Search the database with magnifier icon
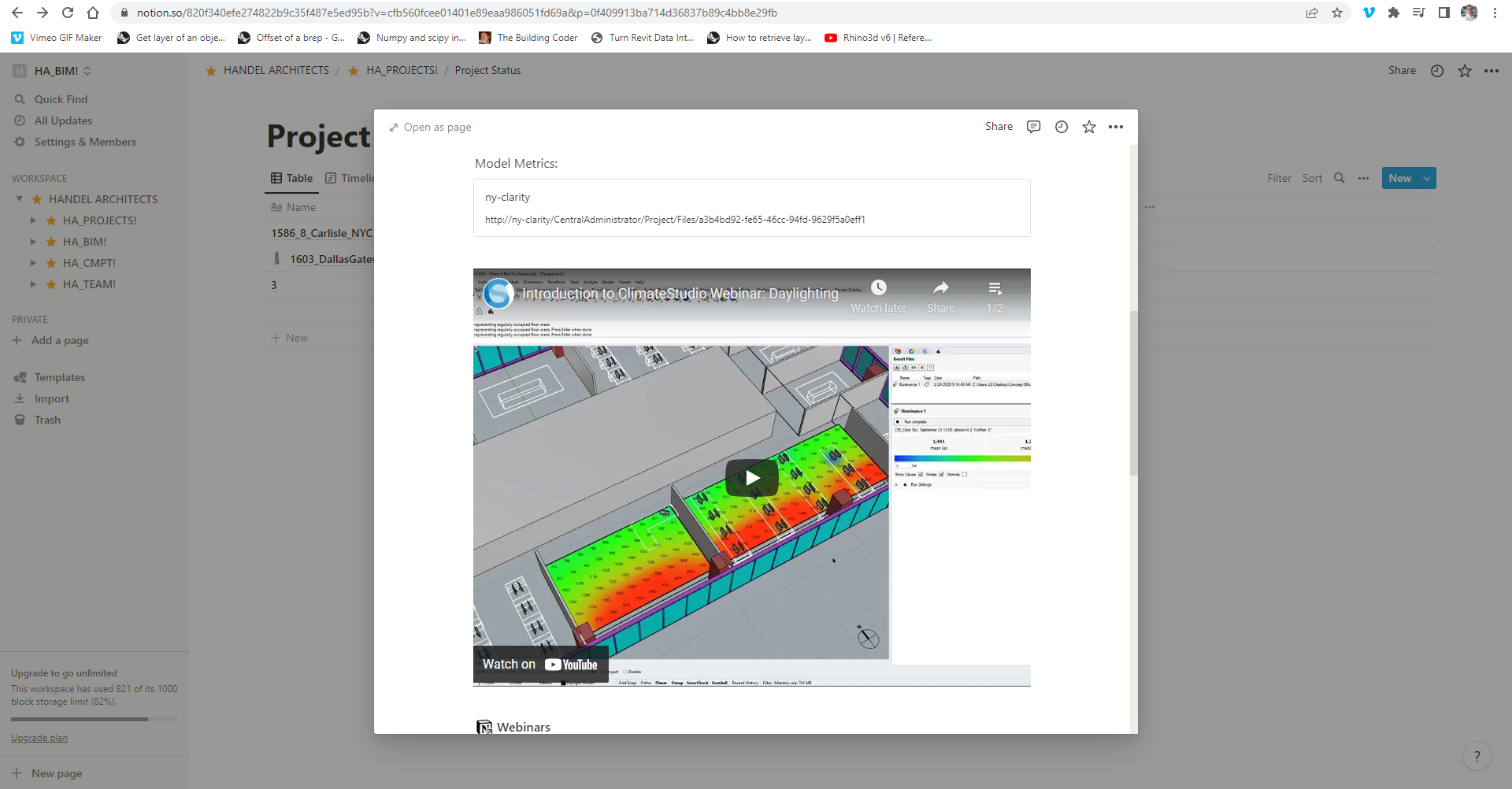The height and width of the screenshot is (789, 1512). coord(1339,178)
